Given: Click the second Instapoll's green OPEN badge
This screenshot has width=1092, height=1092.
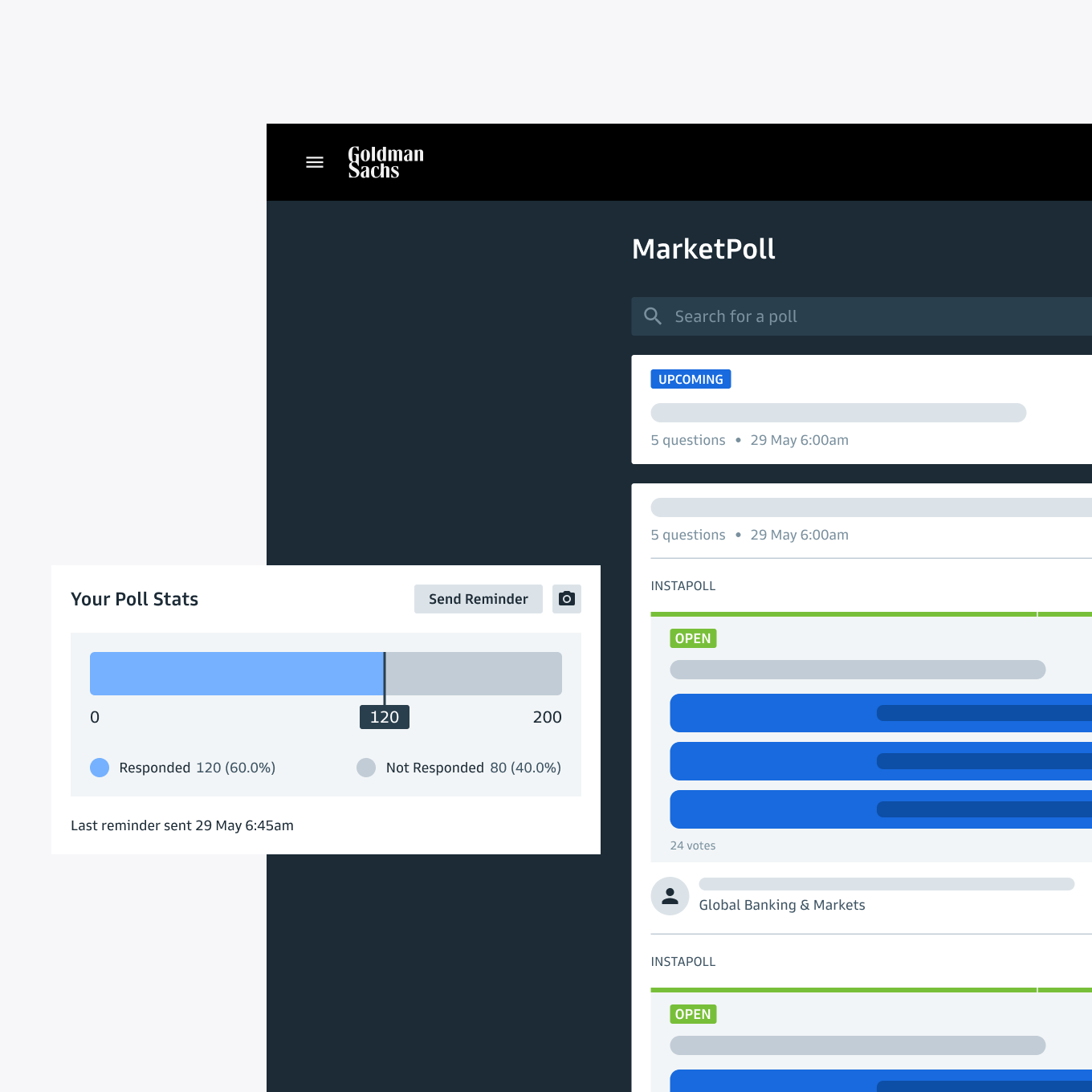Looking at the screenshot, I should click(x=693, y=1014).
